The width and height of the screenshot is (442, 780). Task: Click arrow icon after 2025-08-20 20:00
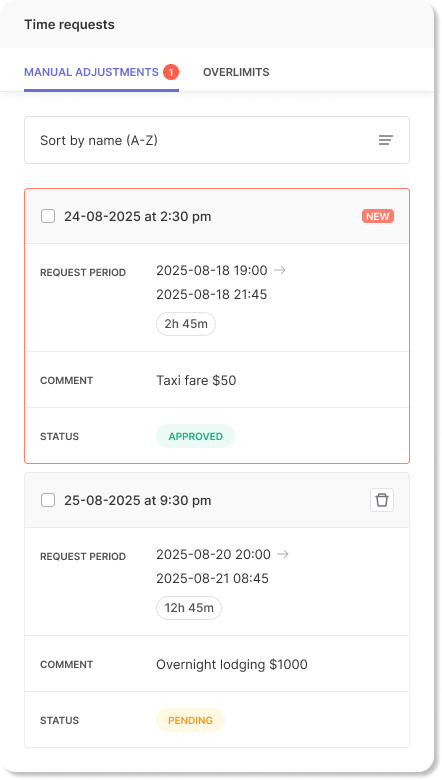283,554
